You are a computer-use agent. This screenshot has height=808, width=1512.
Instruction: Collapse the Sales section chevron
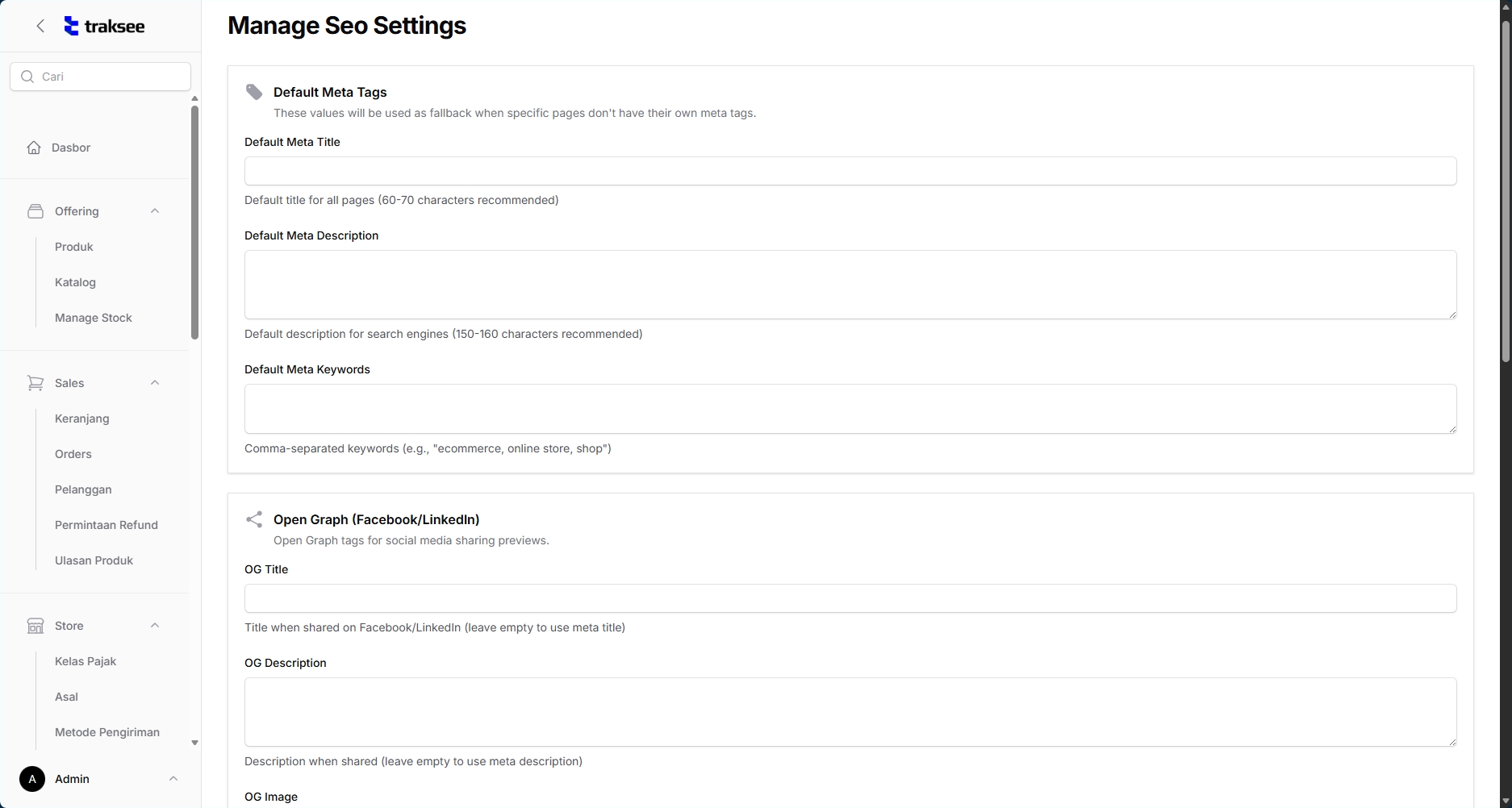(x=155, y=383)
